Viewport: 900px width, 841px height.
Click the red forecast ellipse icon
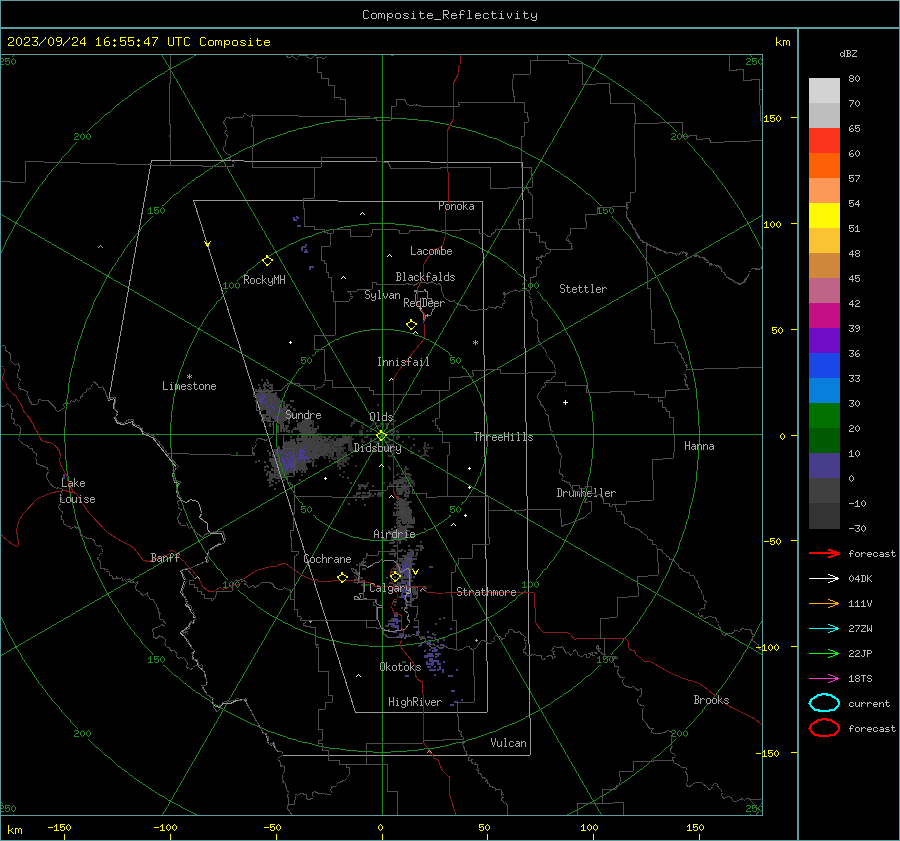tap(824, 728)
